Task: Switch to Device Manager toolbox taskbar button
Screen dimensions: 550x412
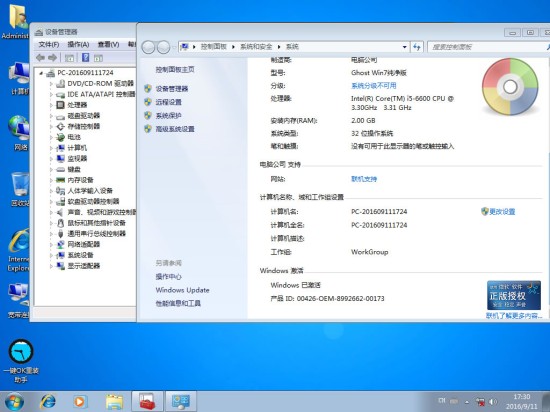Action: click(x=147, y=401)
